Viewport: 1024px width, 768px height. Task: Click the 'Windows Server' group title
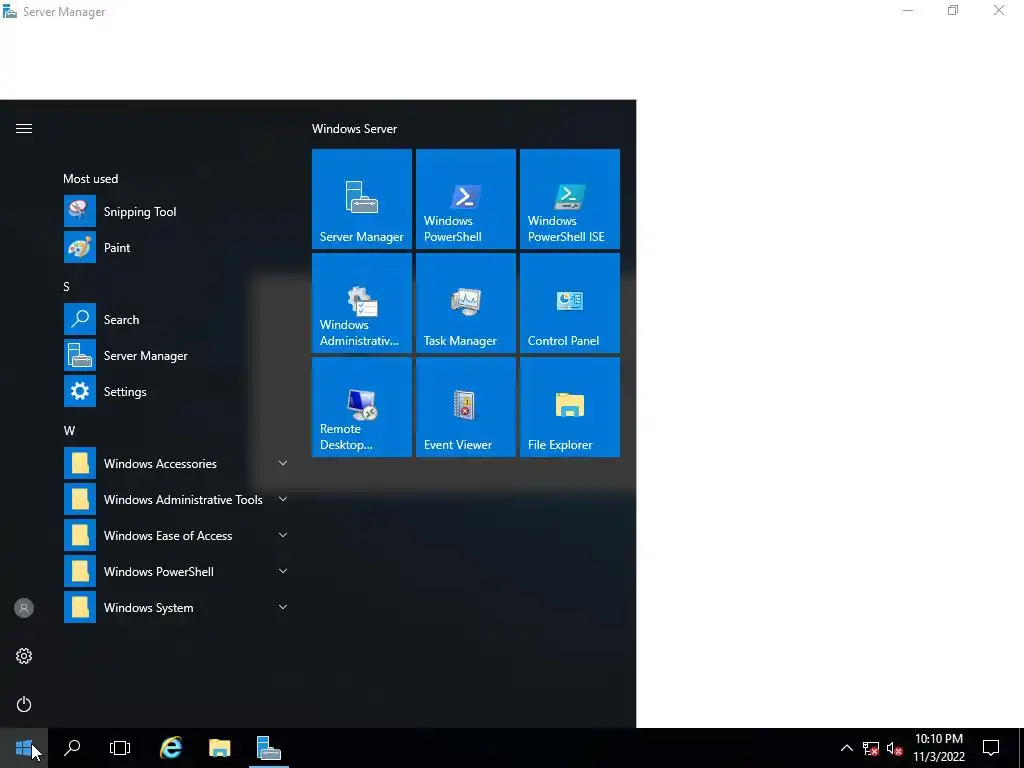pos(355,129)
